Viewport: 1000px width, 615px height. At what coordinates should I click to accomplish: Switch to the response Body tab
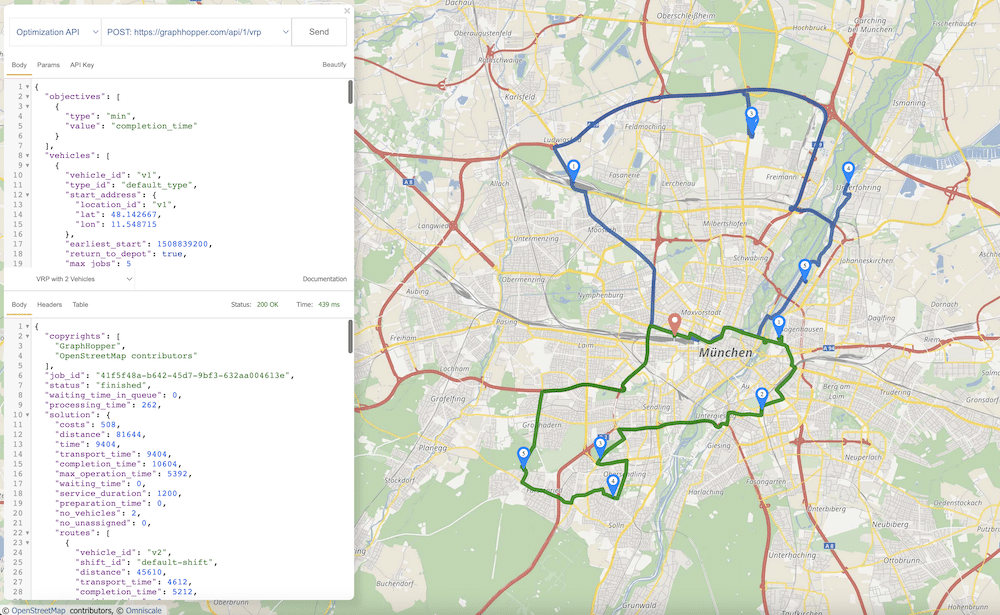coord(19,305)
